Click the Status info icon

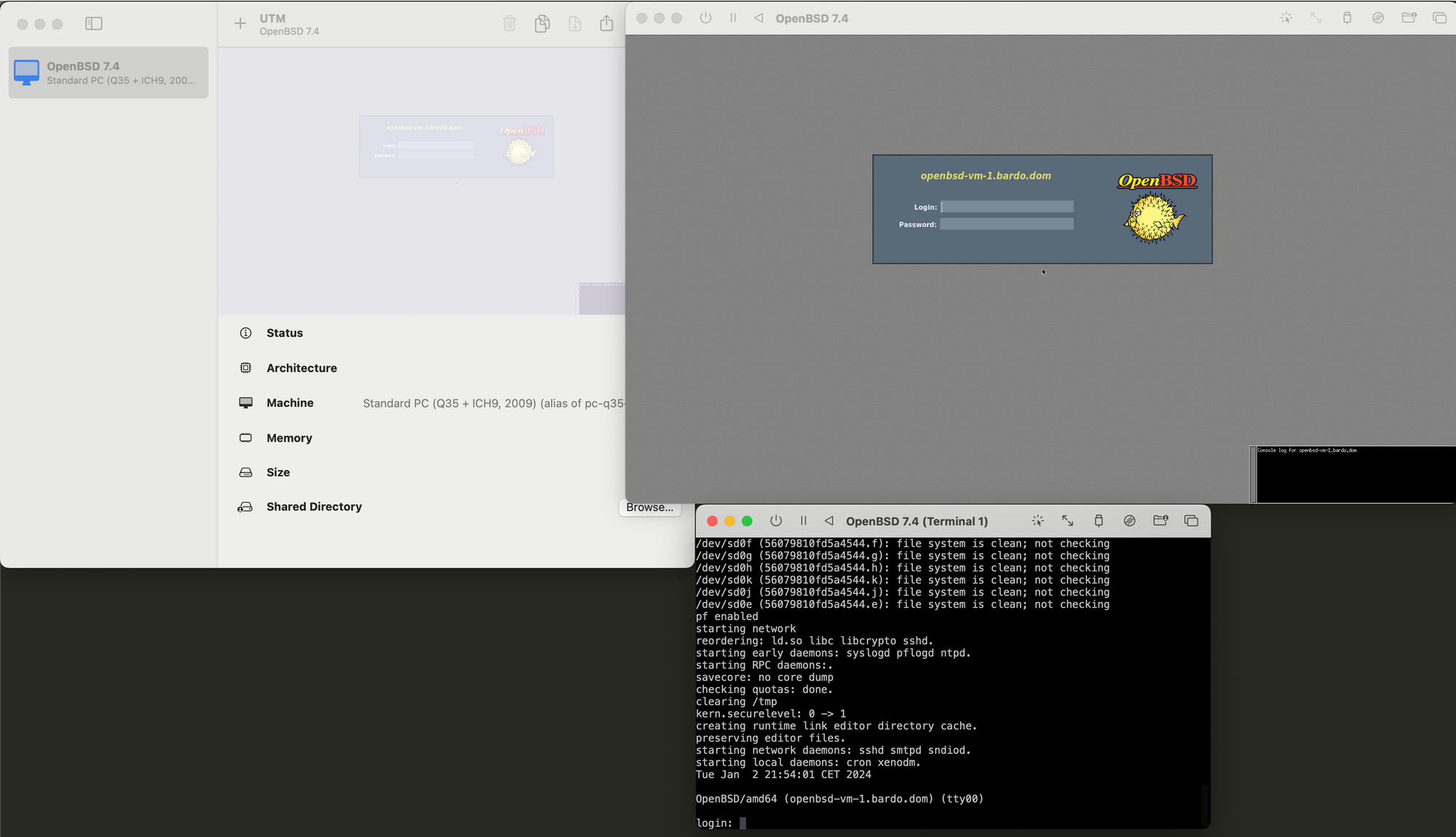pos(246,333)
